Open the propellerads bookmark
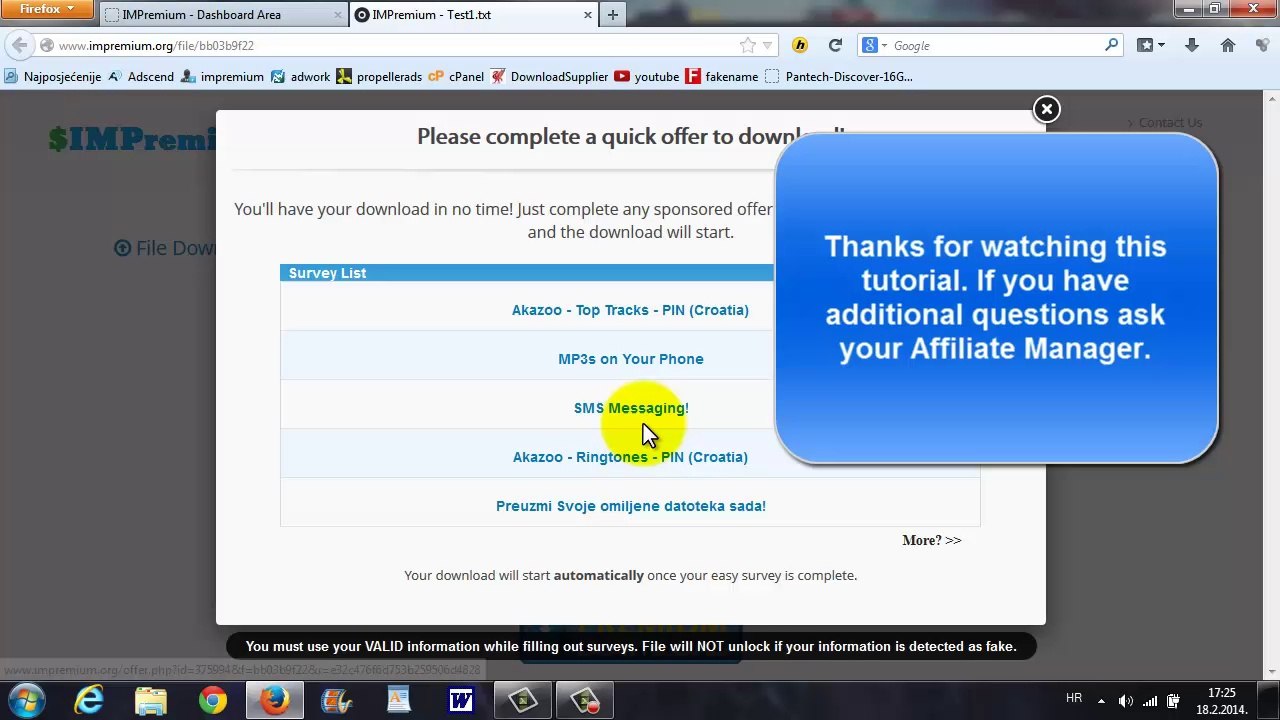This screenshot has height=720, width=1280. coord(380,77)
